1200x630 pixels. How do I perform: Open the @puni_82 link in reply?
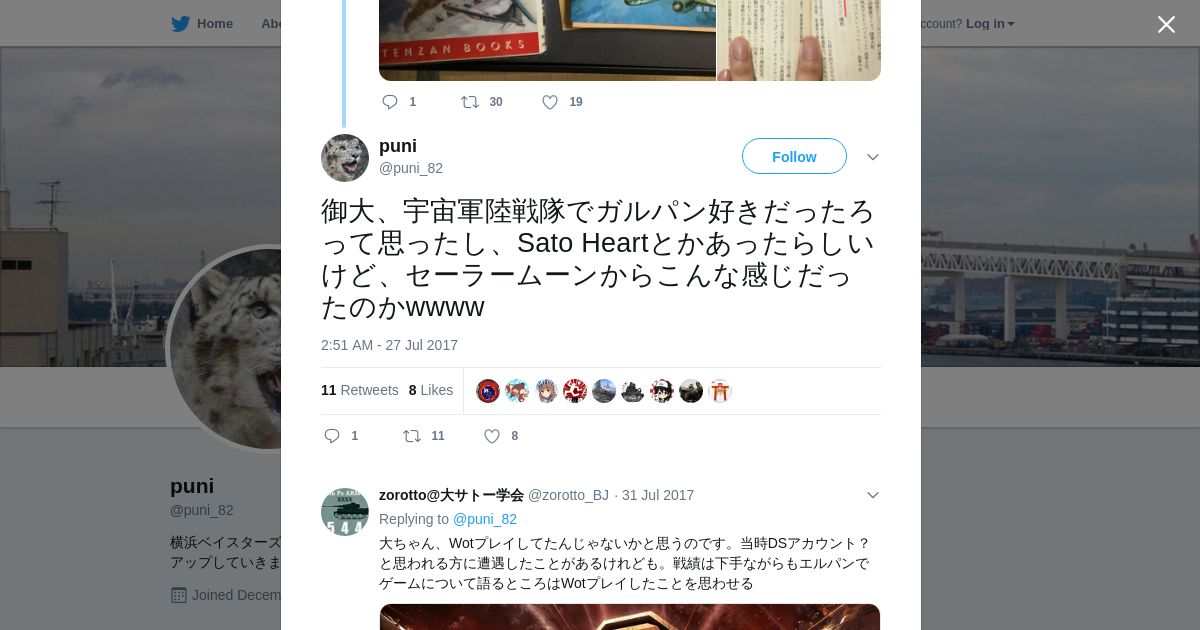(485, 519)
